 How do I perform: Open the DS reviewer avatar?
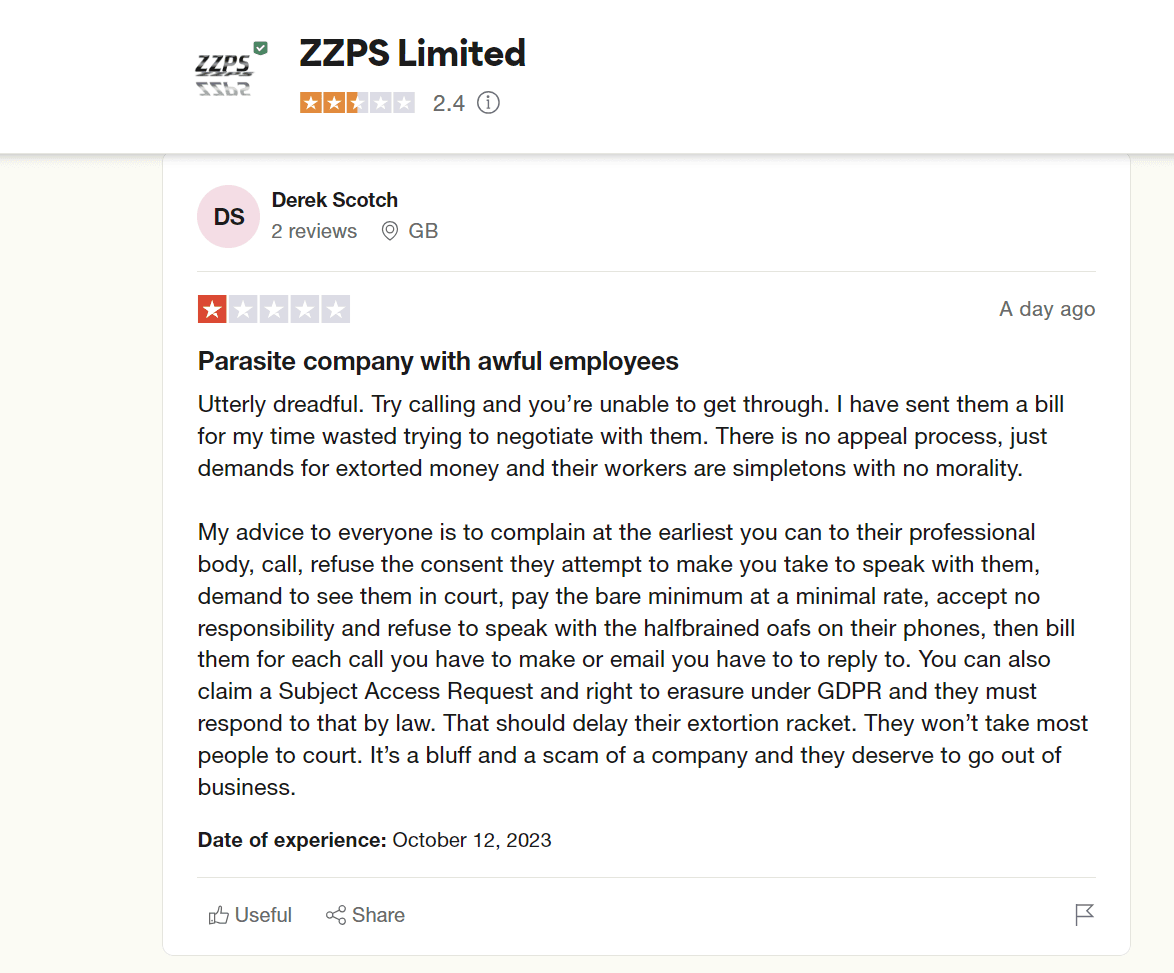pos(229,216)
